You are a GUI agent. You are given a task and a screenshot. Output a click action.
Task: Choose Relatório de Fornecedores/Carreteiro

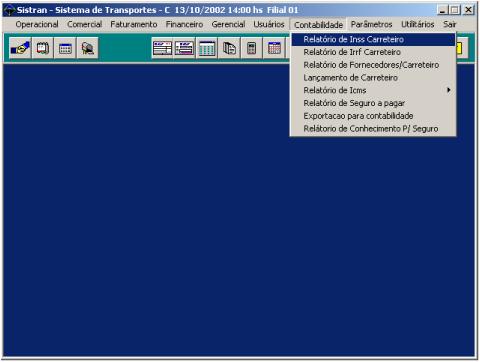click(x=373, y=65)
